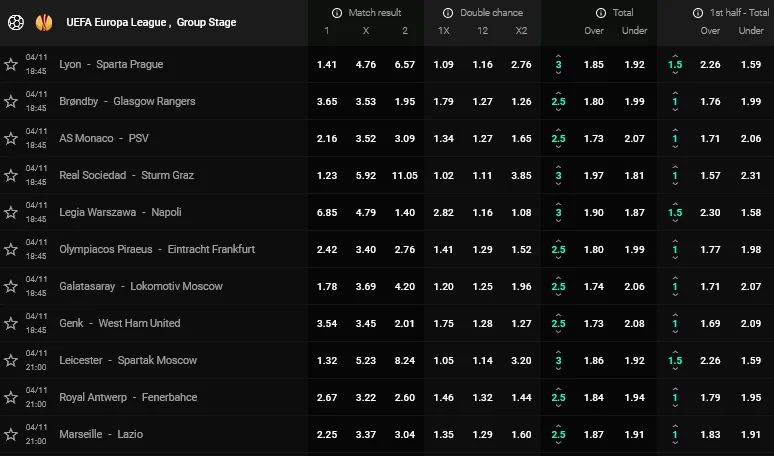Expand total line 3 selector for Lyon match

[x=558, y=64]
